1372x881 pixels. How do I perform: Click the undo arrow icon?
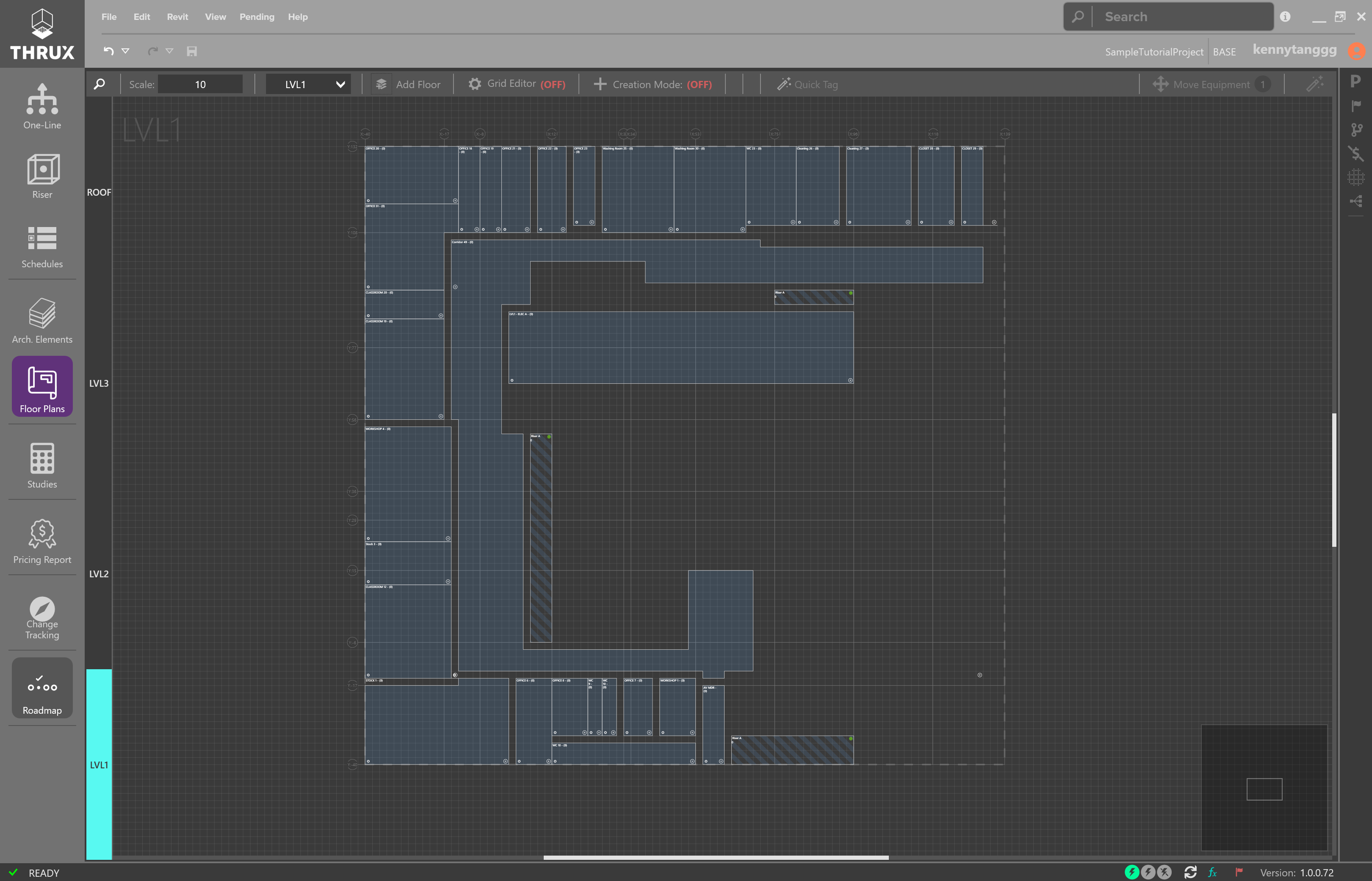(x=108, y=51)
